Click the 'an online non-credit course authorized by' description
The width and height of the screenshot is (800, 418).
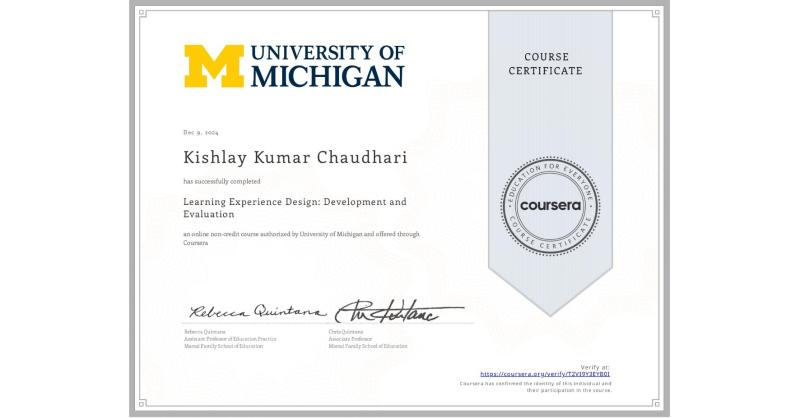click(x=302, y=238)
